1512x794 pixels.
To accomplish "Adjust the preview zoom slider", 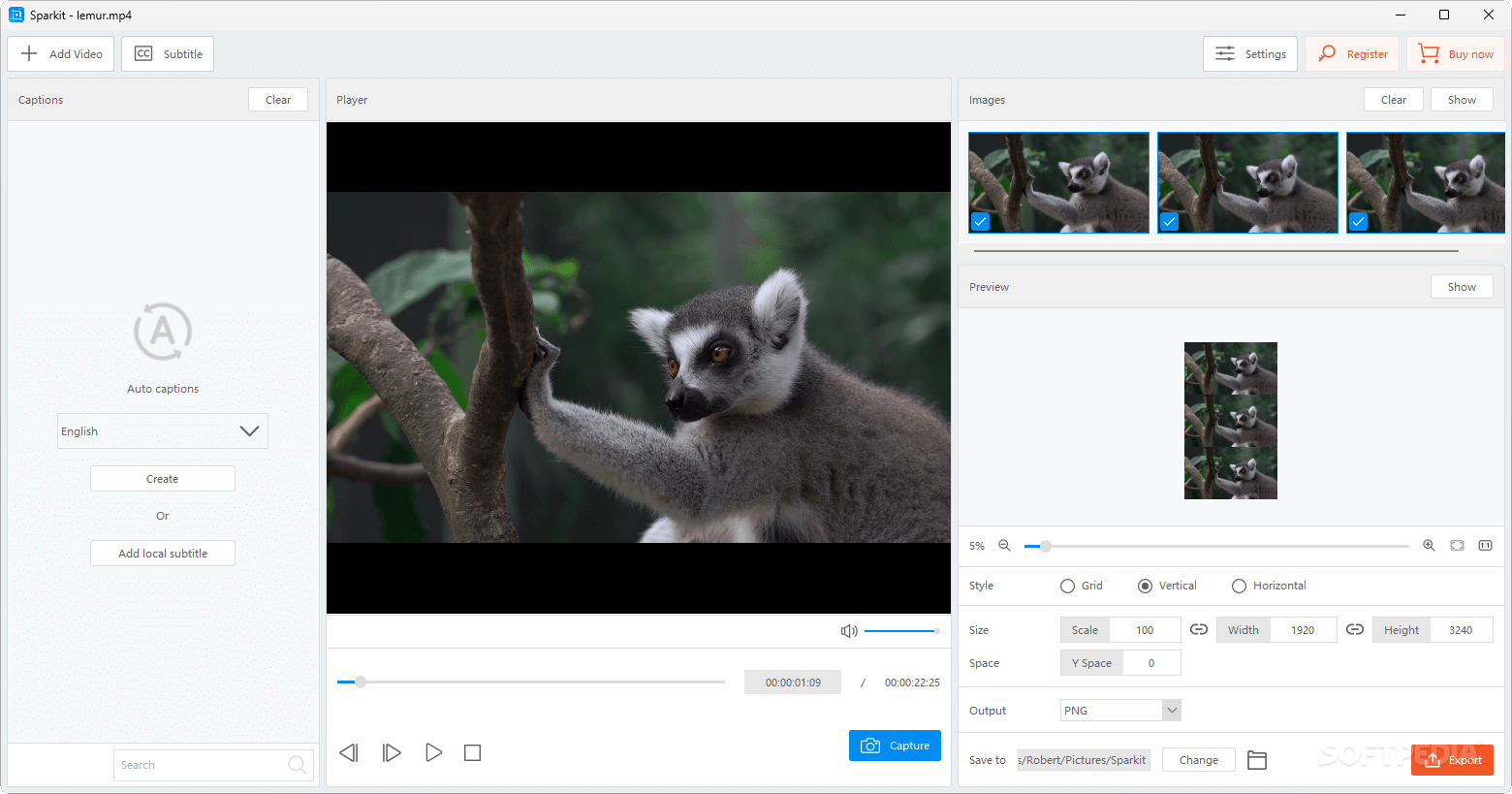I will point(1217,546).
